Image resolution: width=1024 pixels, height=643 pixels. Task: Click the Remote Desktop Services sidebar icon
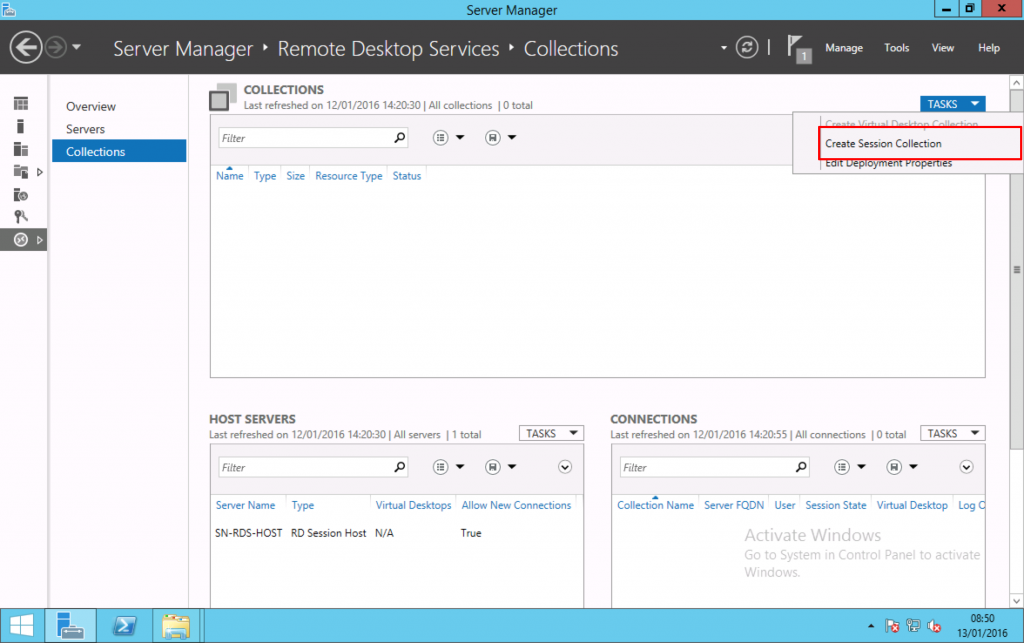(21, 240)
